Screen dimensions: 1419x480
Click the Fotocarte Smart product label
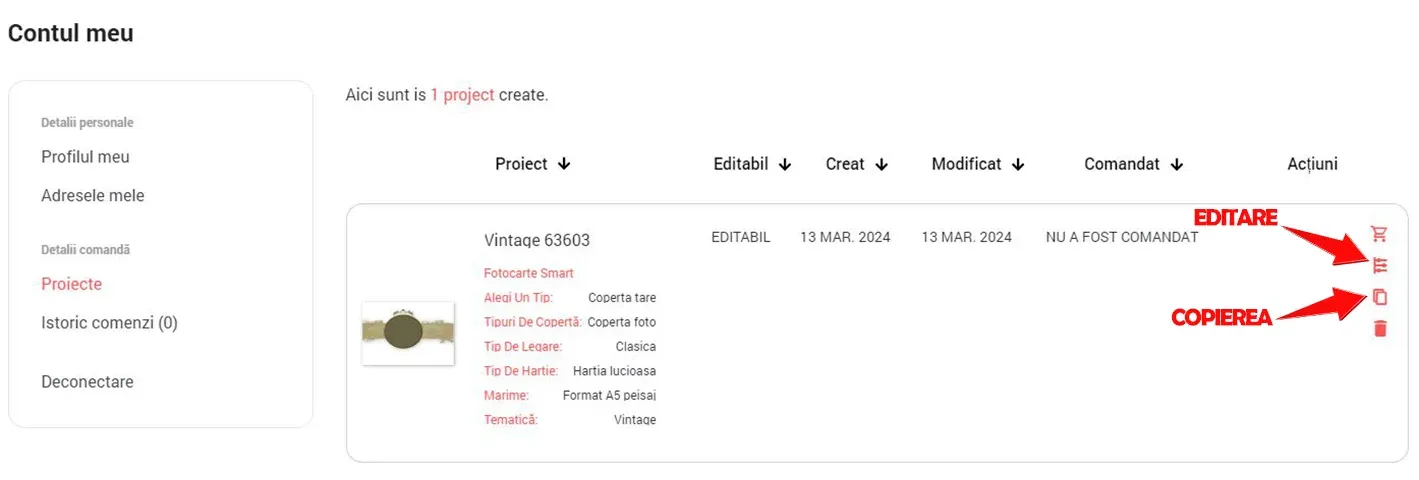click(x=528, y=273)
